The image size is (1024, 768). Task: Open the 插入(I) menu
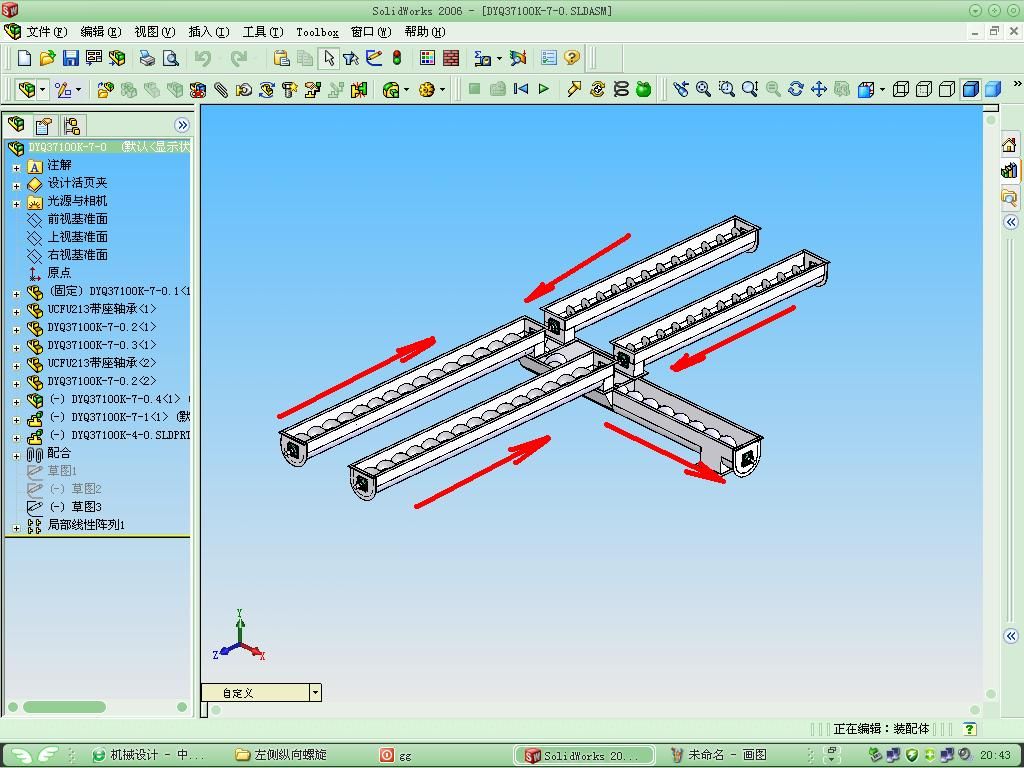[x=208, y=32]
